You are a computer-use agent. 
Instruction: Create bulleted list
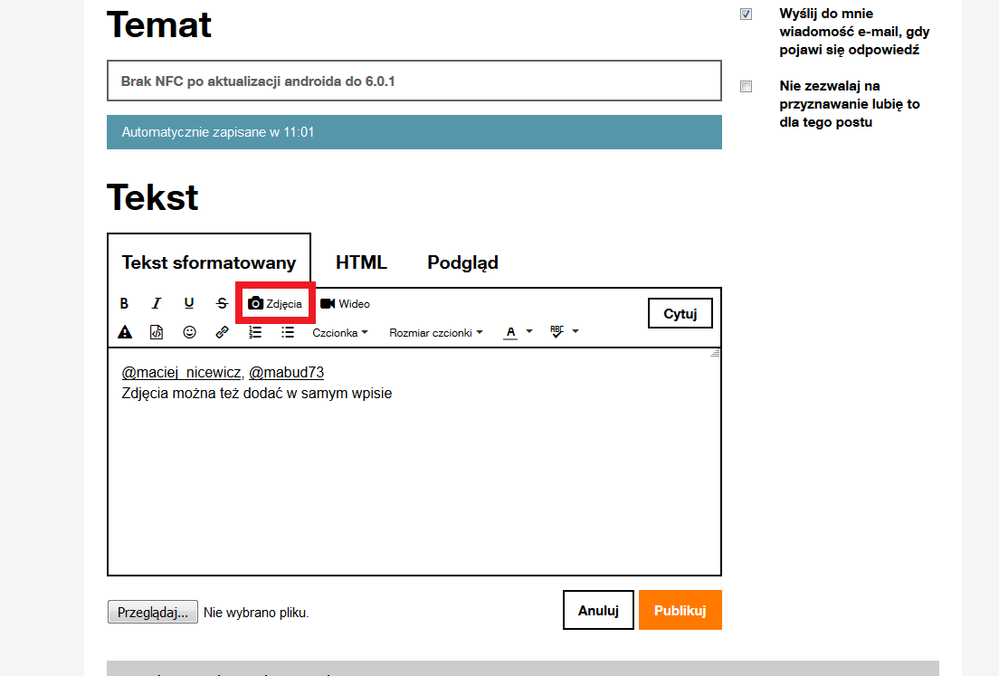click(288, 332)
